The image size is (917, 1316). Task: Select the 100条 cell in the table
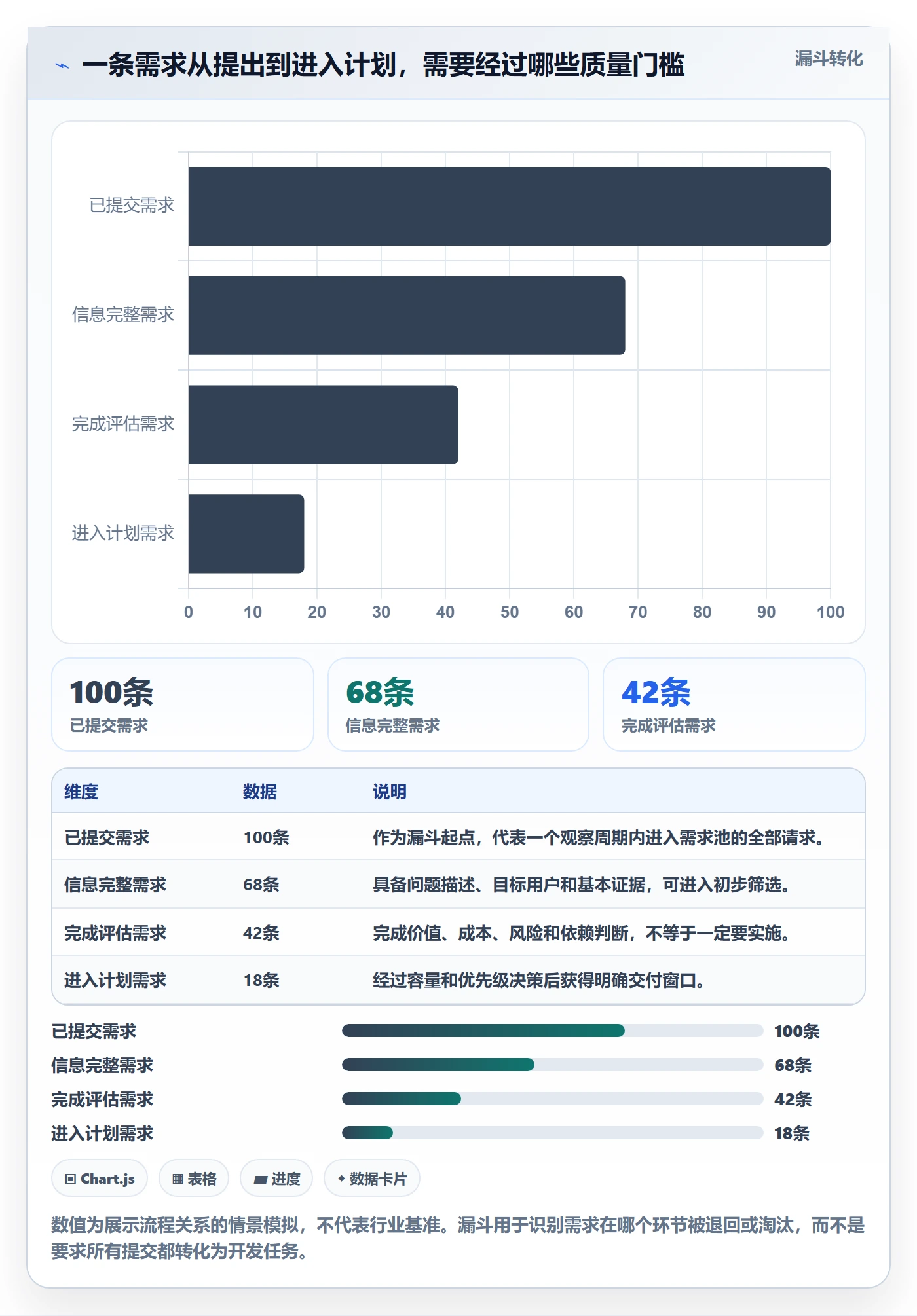pos(266,837)
